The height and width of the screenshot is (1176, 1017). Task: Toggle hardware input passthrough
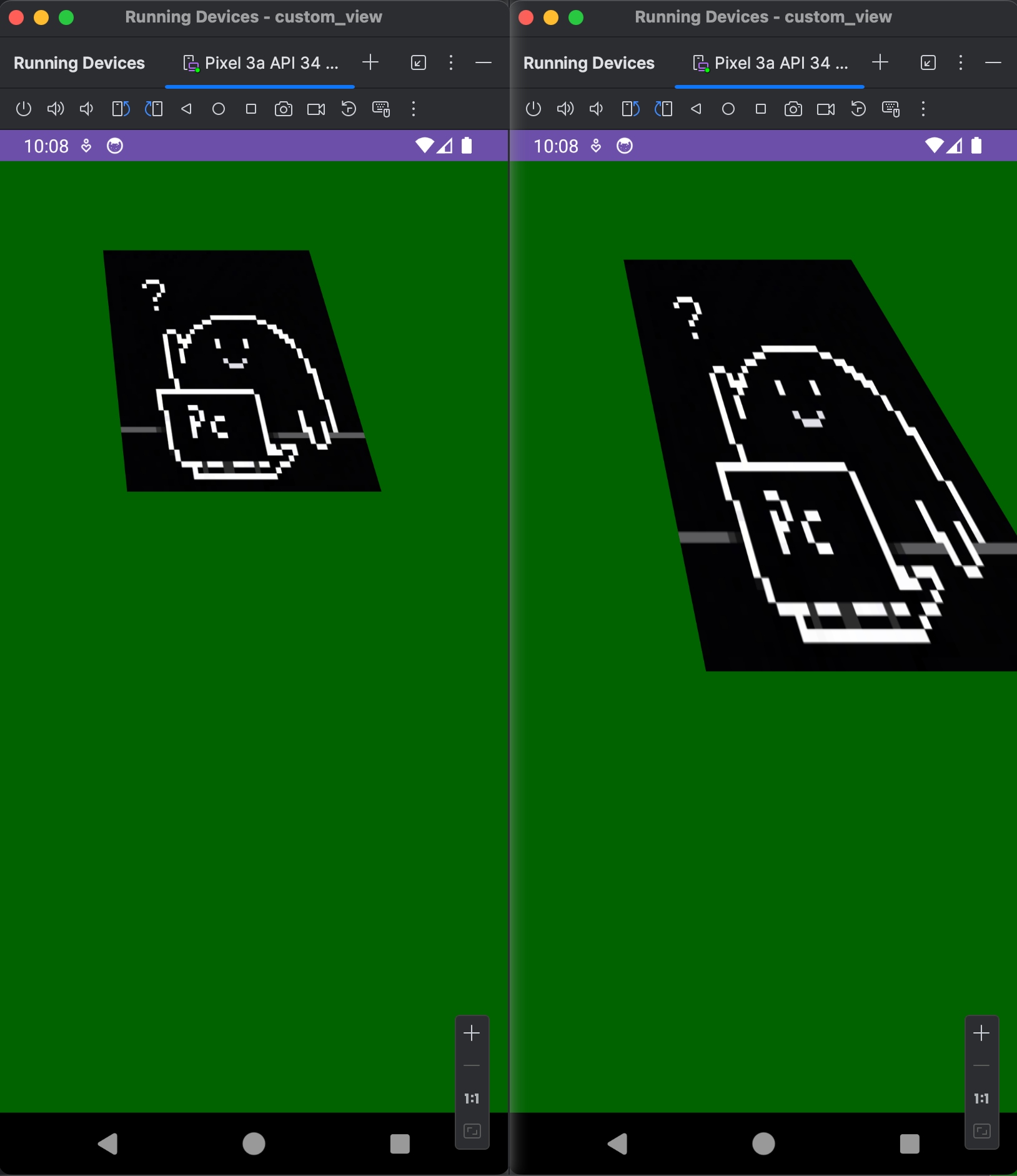tap(380, 109)
